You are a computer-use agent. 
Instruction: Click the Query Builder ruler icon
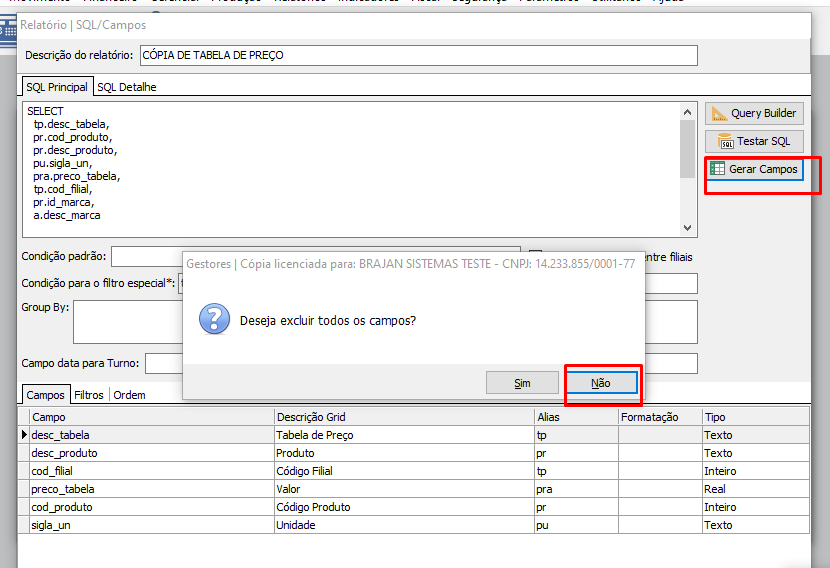(x=720, y=113)
